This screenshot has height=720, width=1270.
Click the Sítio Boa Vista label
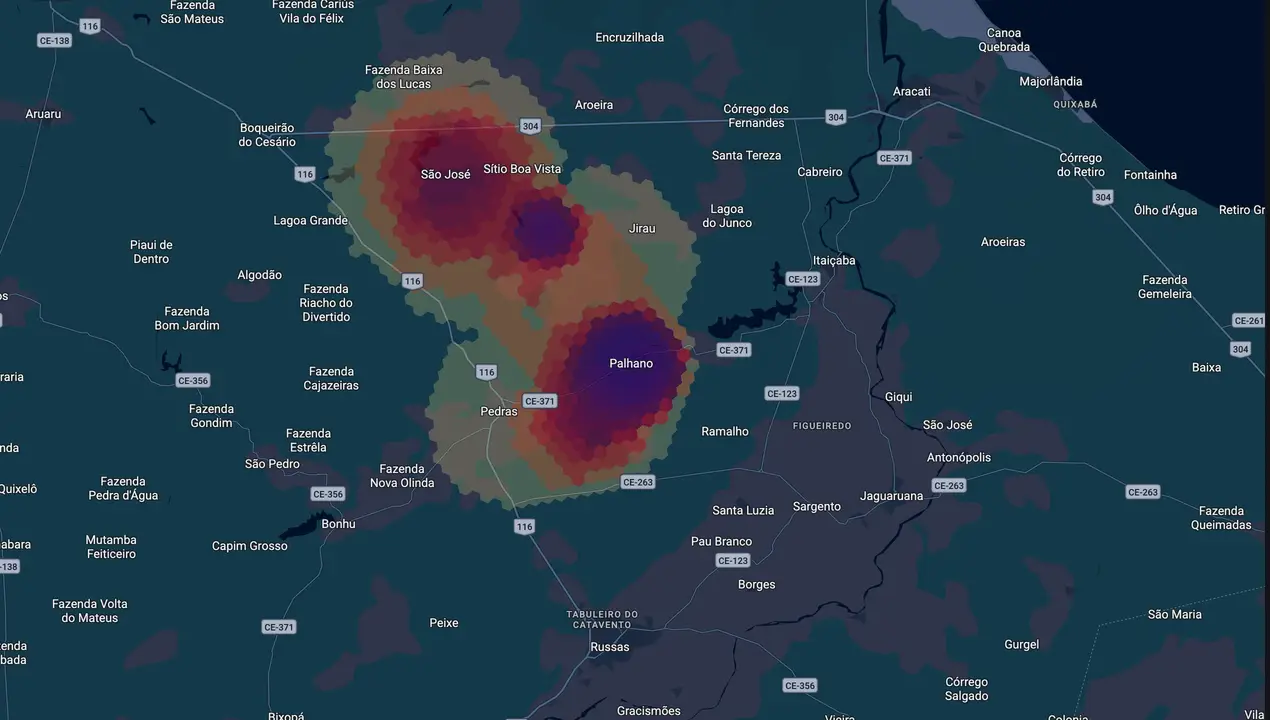click(522, 169)
